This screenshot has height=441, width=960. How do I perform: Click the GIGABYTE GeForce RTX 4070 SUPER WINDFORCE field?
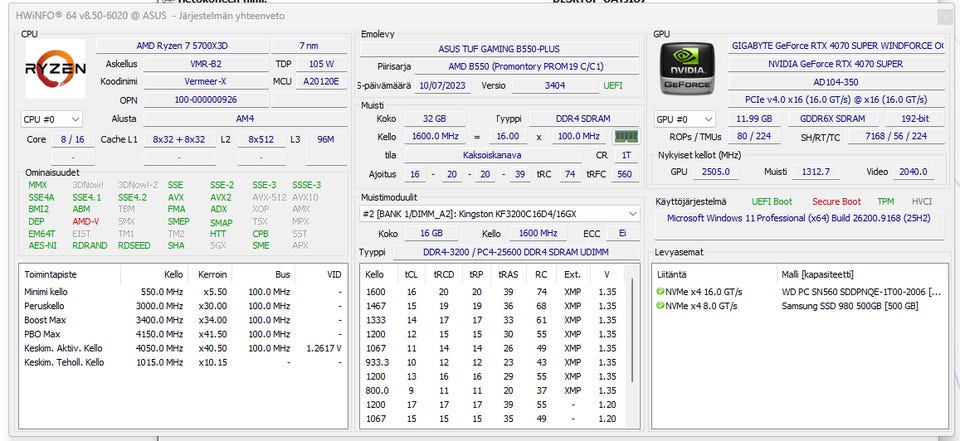[x=836, y=46]
